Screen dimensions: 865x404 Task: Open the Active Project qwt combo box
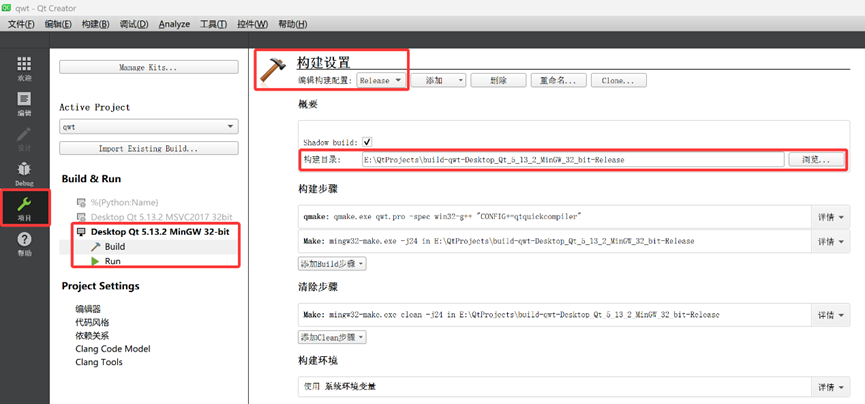[x=149, y=126]
